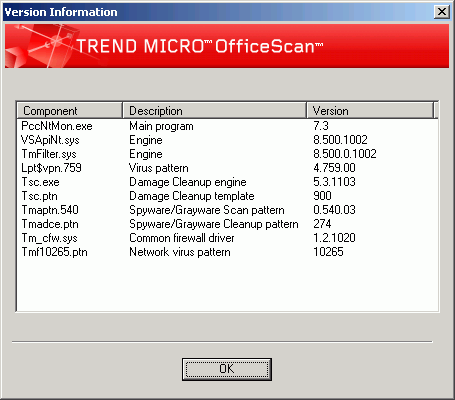
Task: Click version value 274
Action: 322,224
